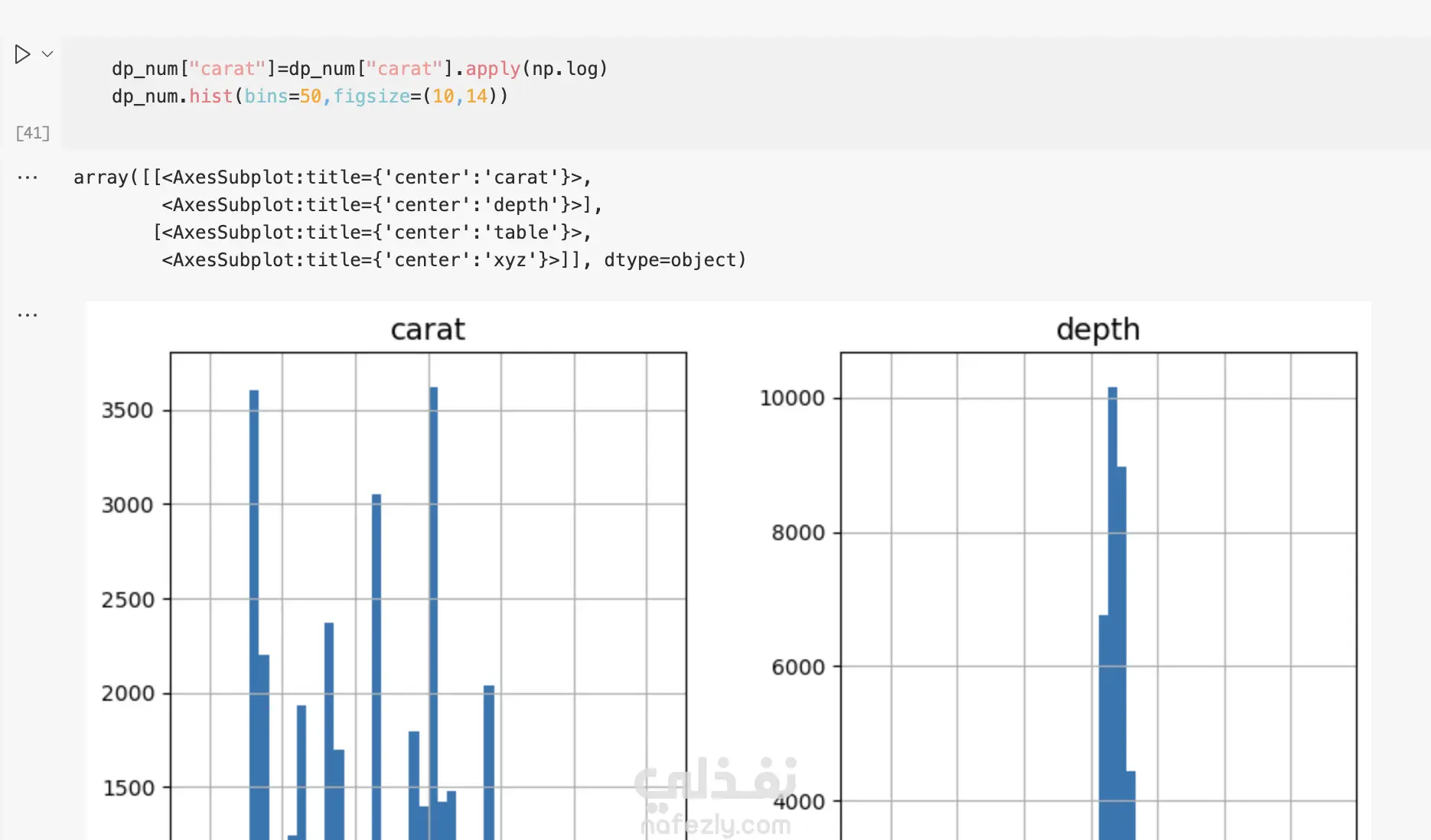1431x840 pixels.
Task: Click the 'carat' histogram title
Action: tap(428, 330)
